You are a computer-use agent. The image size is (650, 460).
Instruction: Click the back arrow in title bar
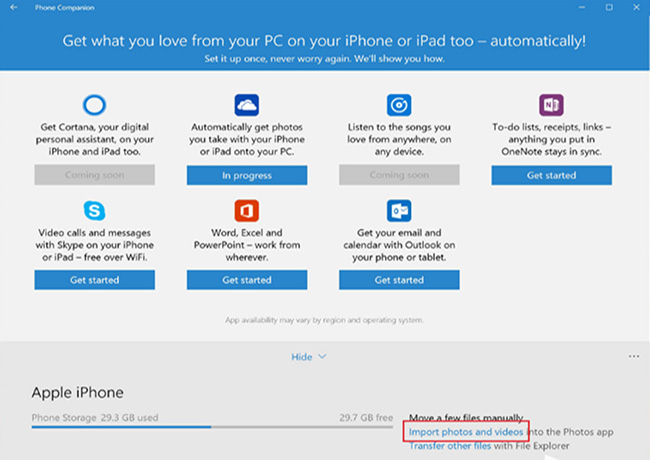[14, 7]
